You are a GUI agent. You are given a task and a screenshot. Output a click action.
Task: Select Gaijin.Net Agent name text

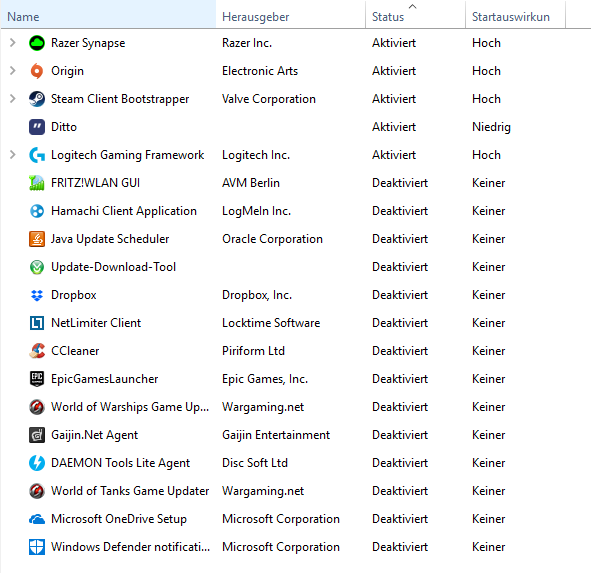[95, 435]
